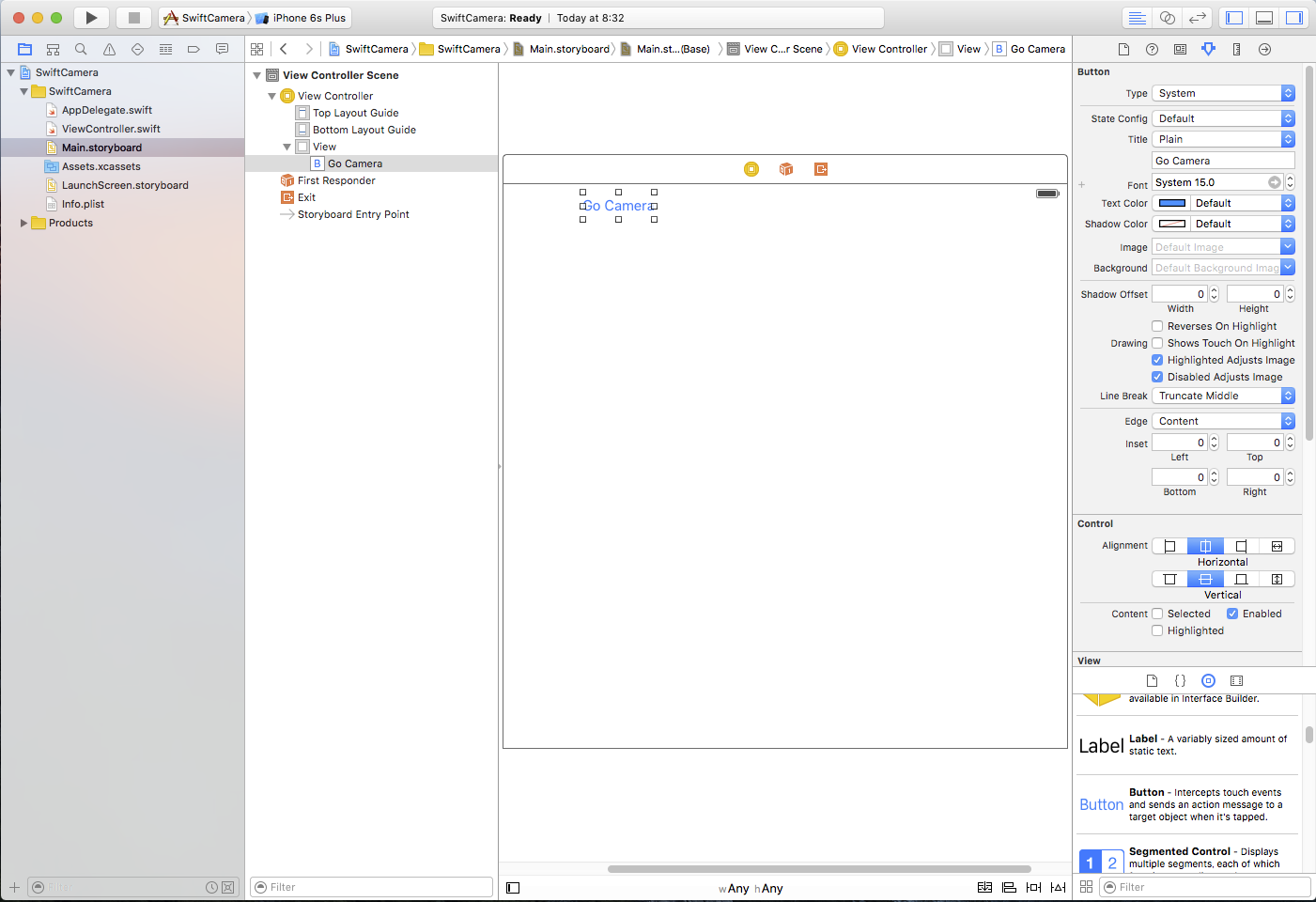Open the Assistant editor
The width and height of the screenshot is (1316, 902).
pyautogui.click(x=1167, y=18)
